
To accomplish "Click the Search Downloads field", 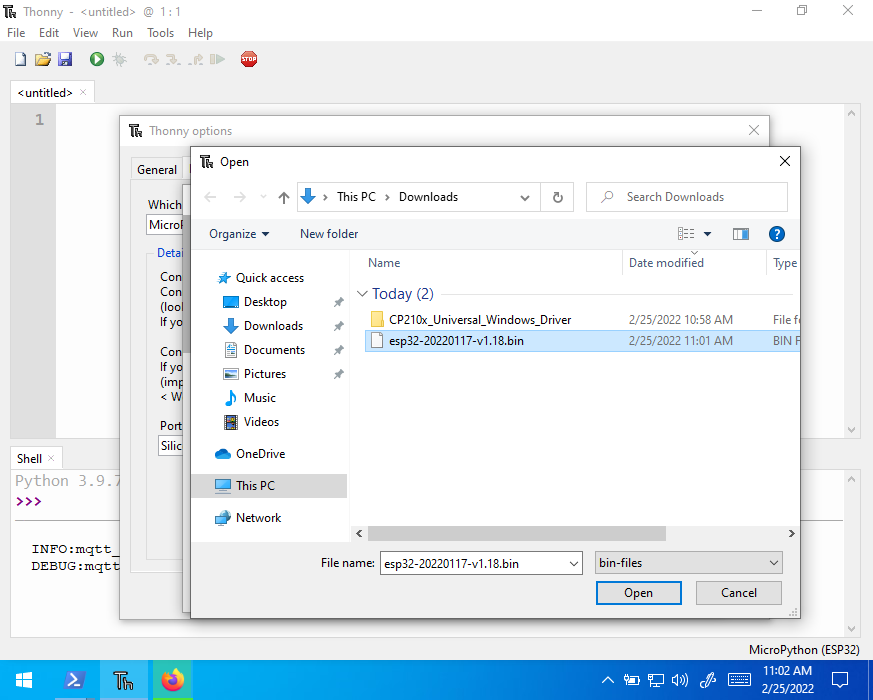I will (x=686, y=197).
